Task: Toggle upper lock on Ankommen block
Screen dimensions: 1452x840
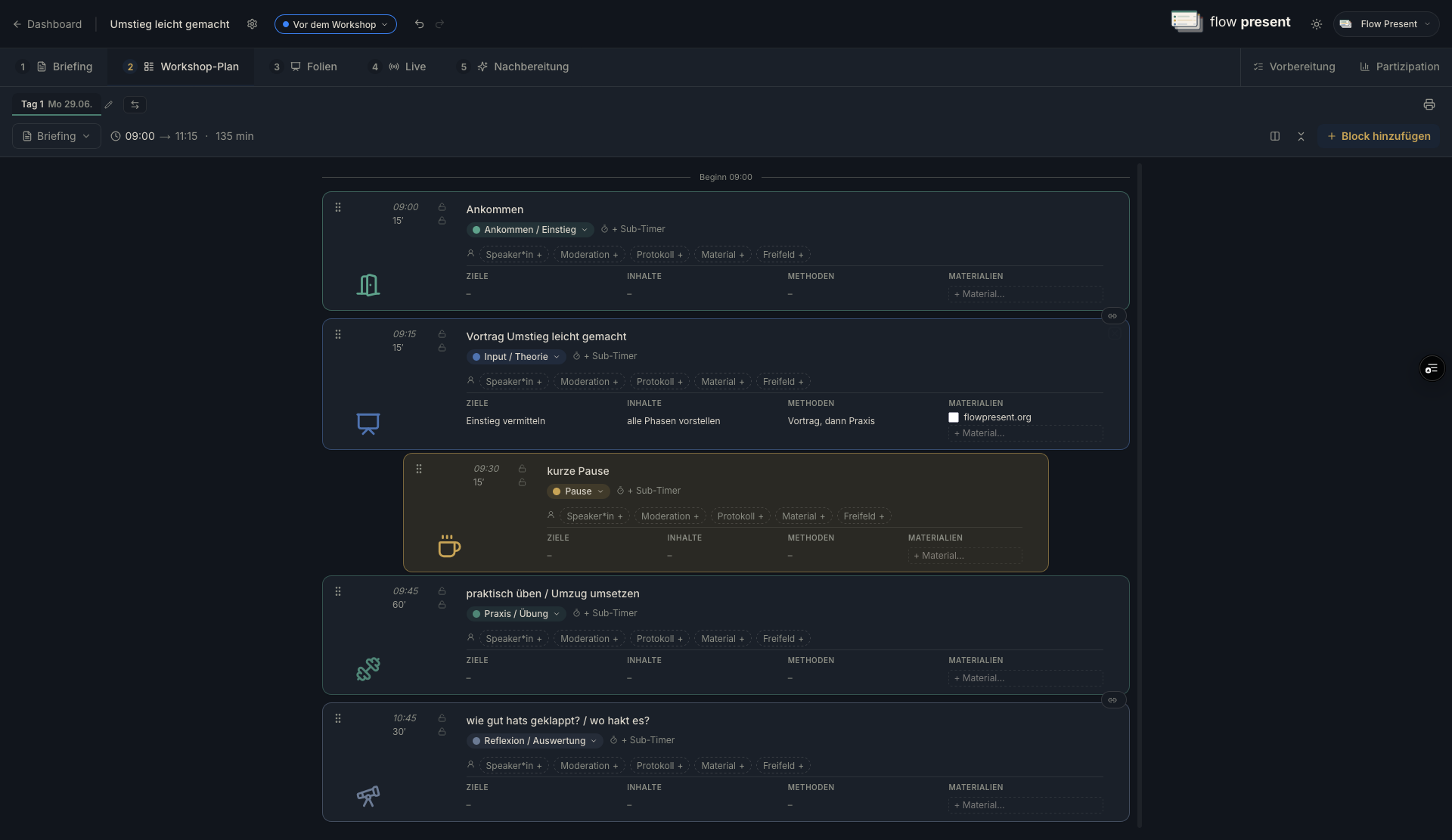Action: click(442, 207)
